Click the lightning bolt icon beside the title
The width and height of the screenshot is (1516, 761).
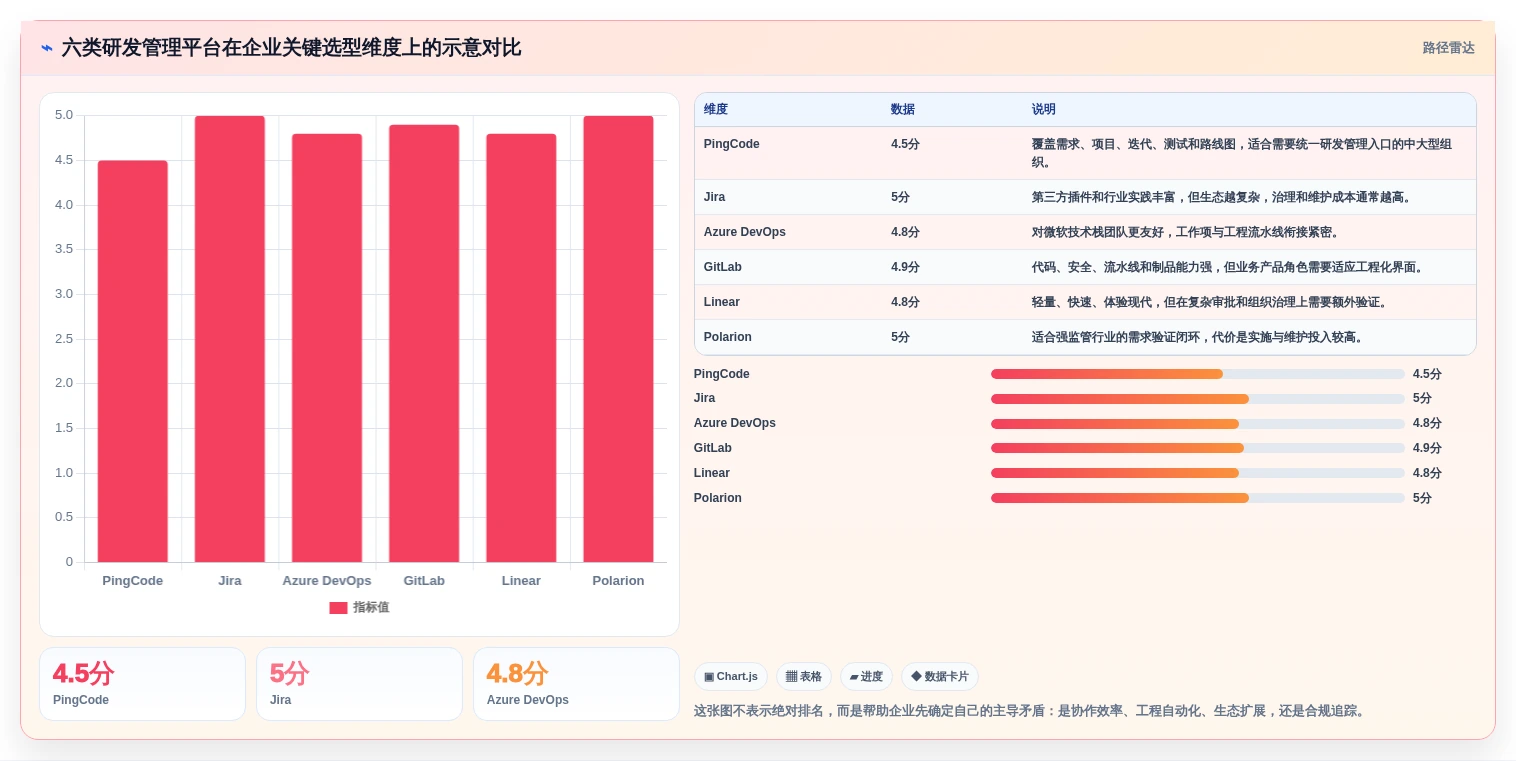pos(47,48)
